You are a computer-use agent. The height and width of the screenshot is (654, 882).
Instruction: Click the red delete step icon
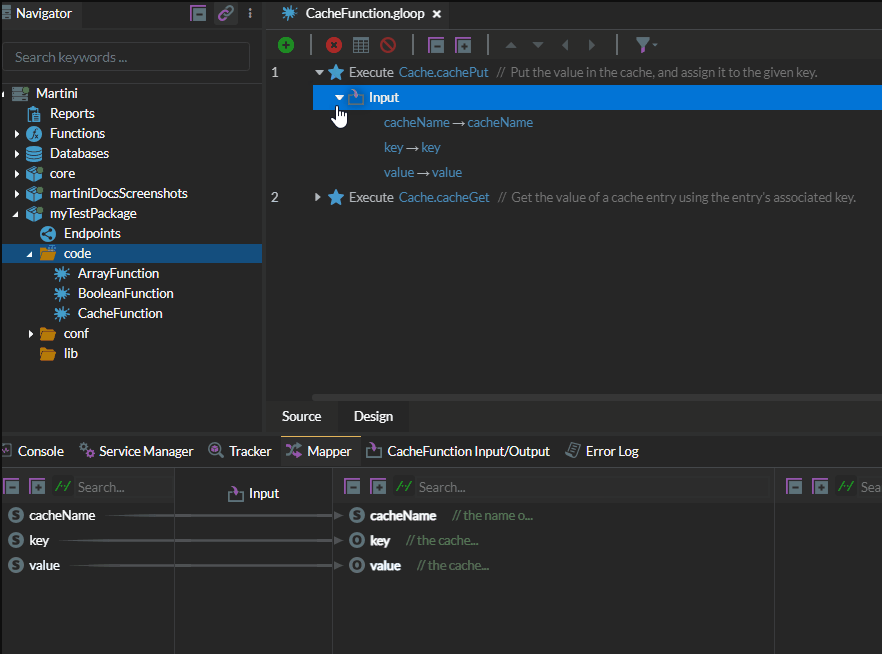[334, 45]
